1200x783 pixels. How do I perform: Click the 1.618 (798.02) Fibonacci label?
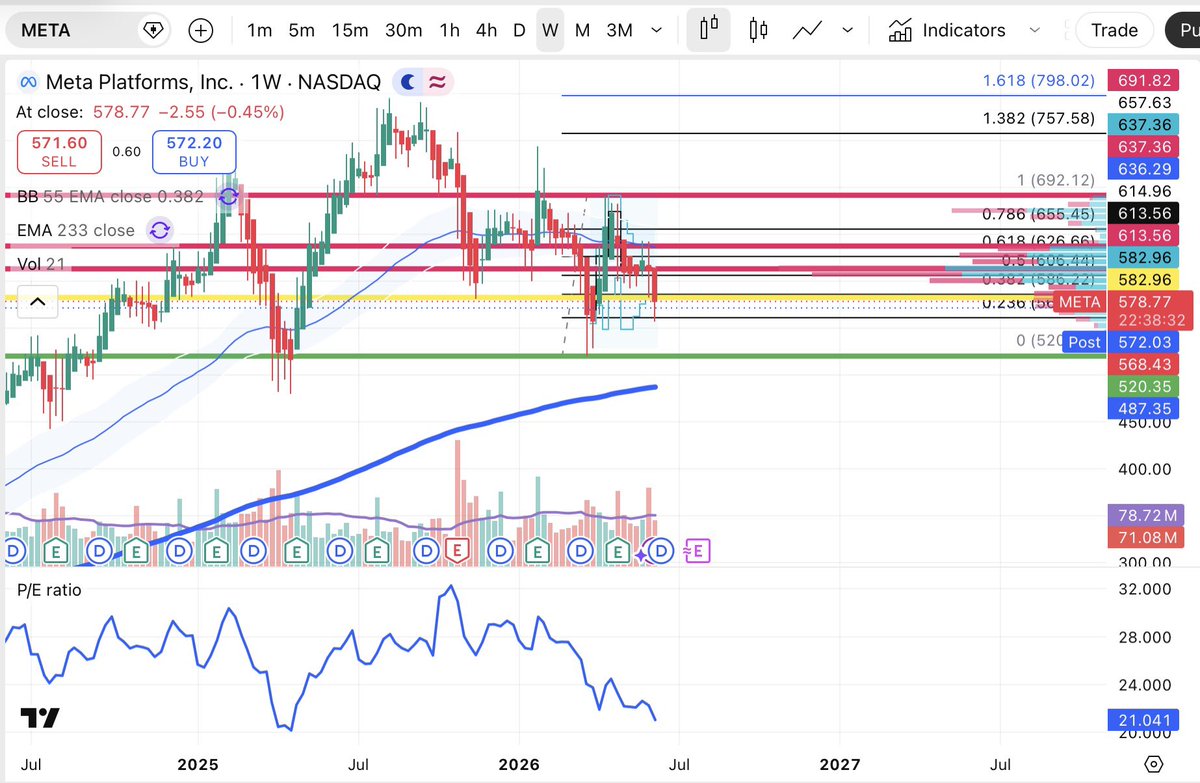click(x=1039, y=81)
